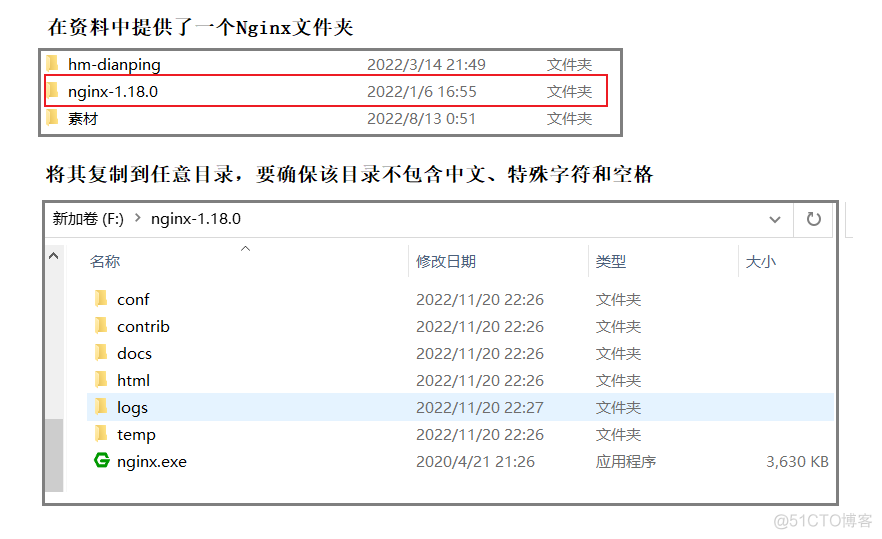This screenshot has width=882, height=539.
Task: Select the 新加卷 (F:) breadcrumb
Action: 88,218
